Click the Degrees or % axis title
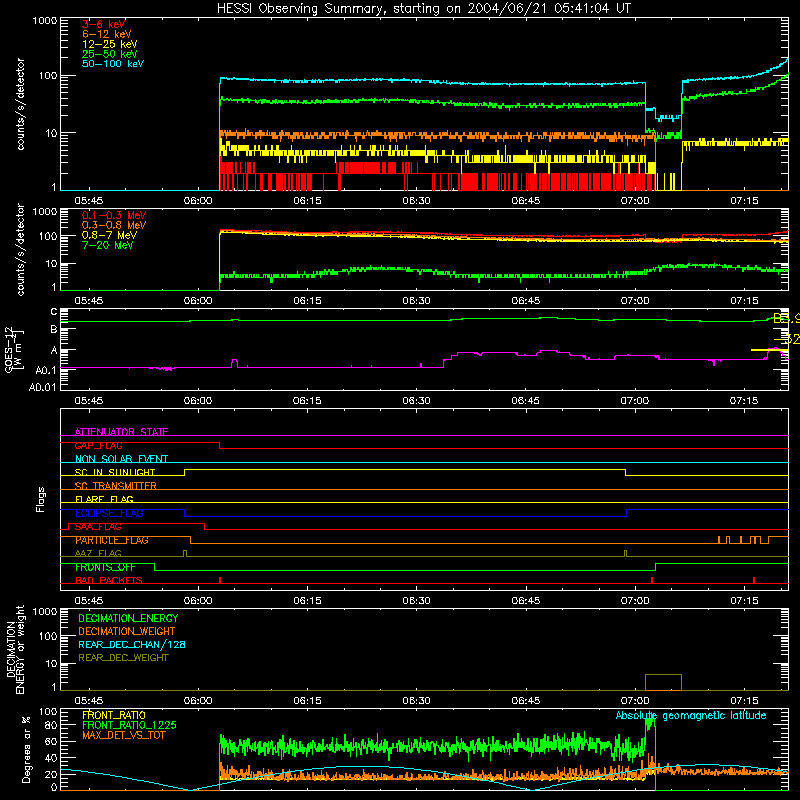The height and width of the screenshot is (800, 800). pyautogui.click(x=26, y=749)
